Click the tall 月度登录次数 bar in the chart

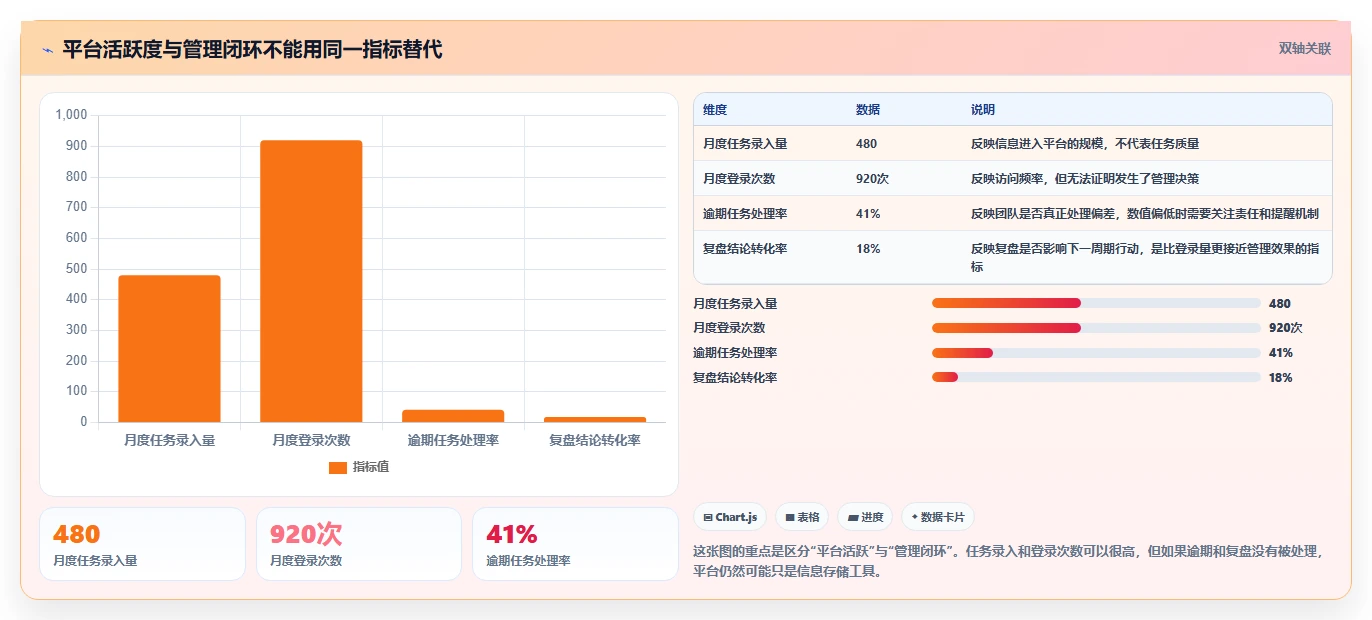[x=311, y=281]
